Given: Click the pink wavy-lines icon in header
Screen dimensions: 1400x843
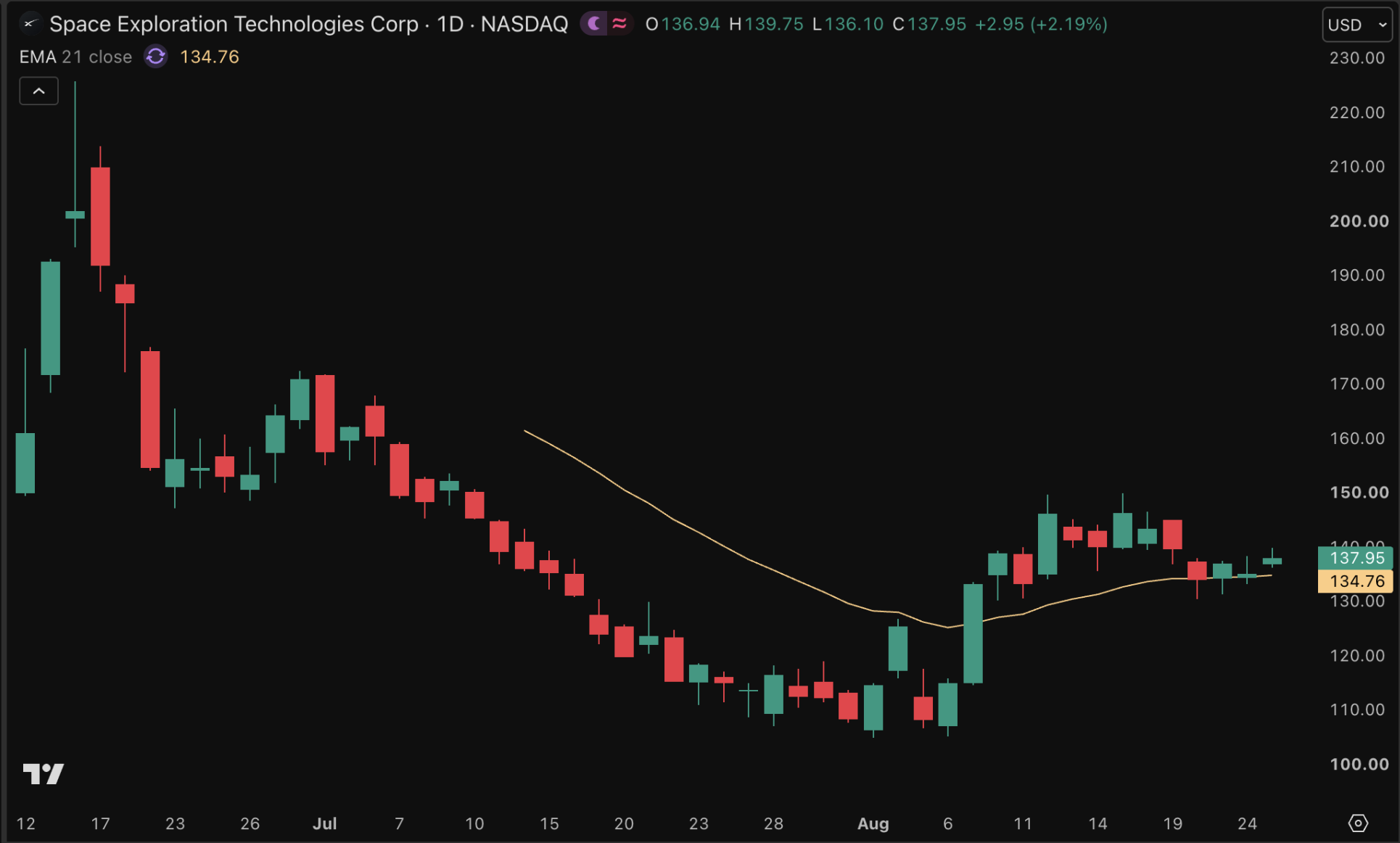Looking at the screenshot, I should (x=619, y=24).
